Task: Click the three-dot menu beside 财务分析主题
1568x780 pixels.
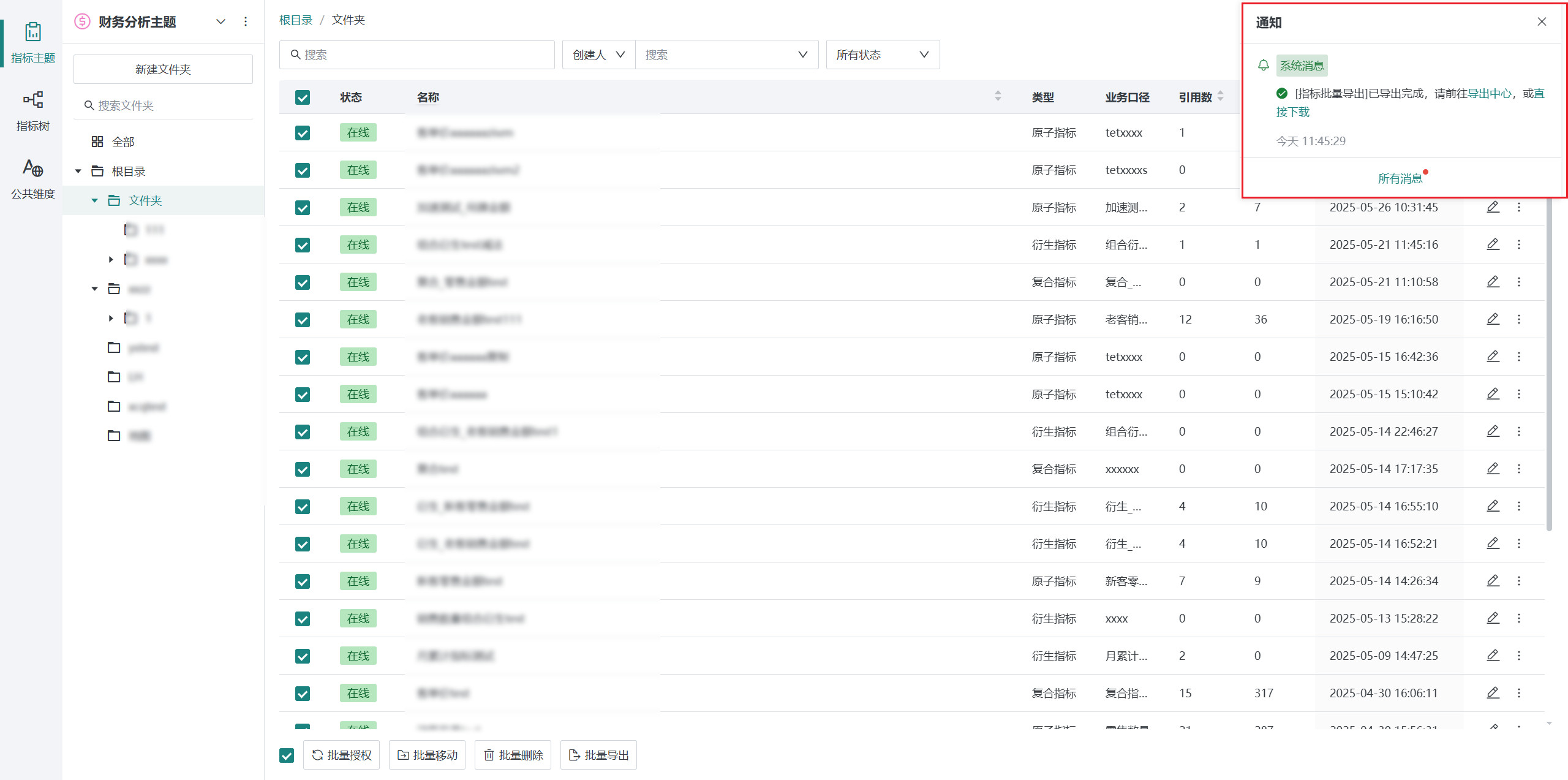Action: [x=246, y=21]
